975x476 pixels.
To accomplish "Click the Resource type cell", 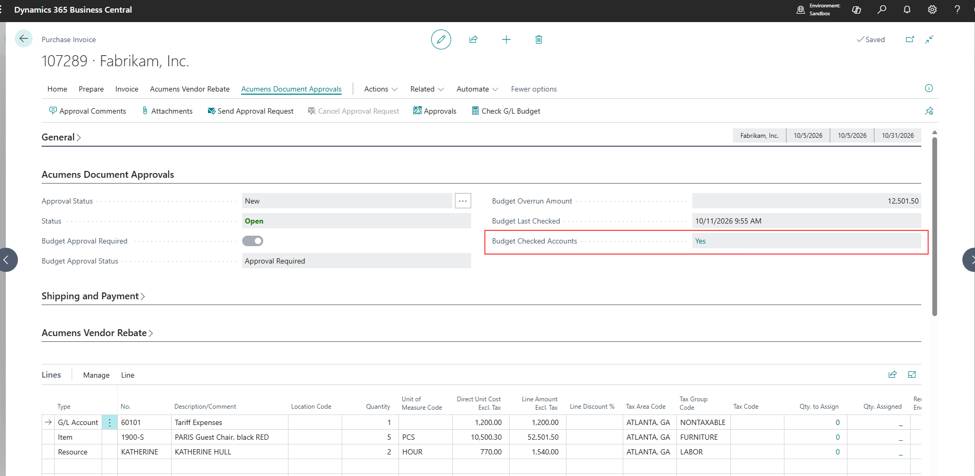I will click(78, 452).
